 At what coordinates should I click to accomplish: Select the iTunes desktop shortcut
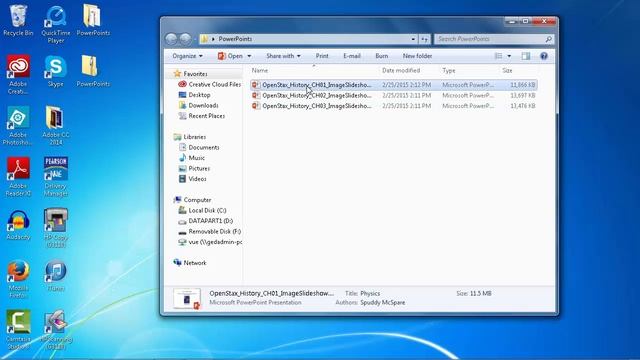56,276
